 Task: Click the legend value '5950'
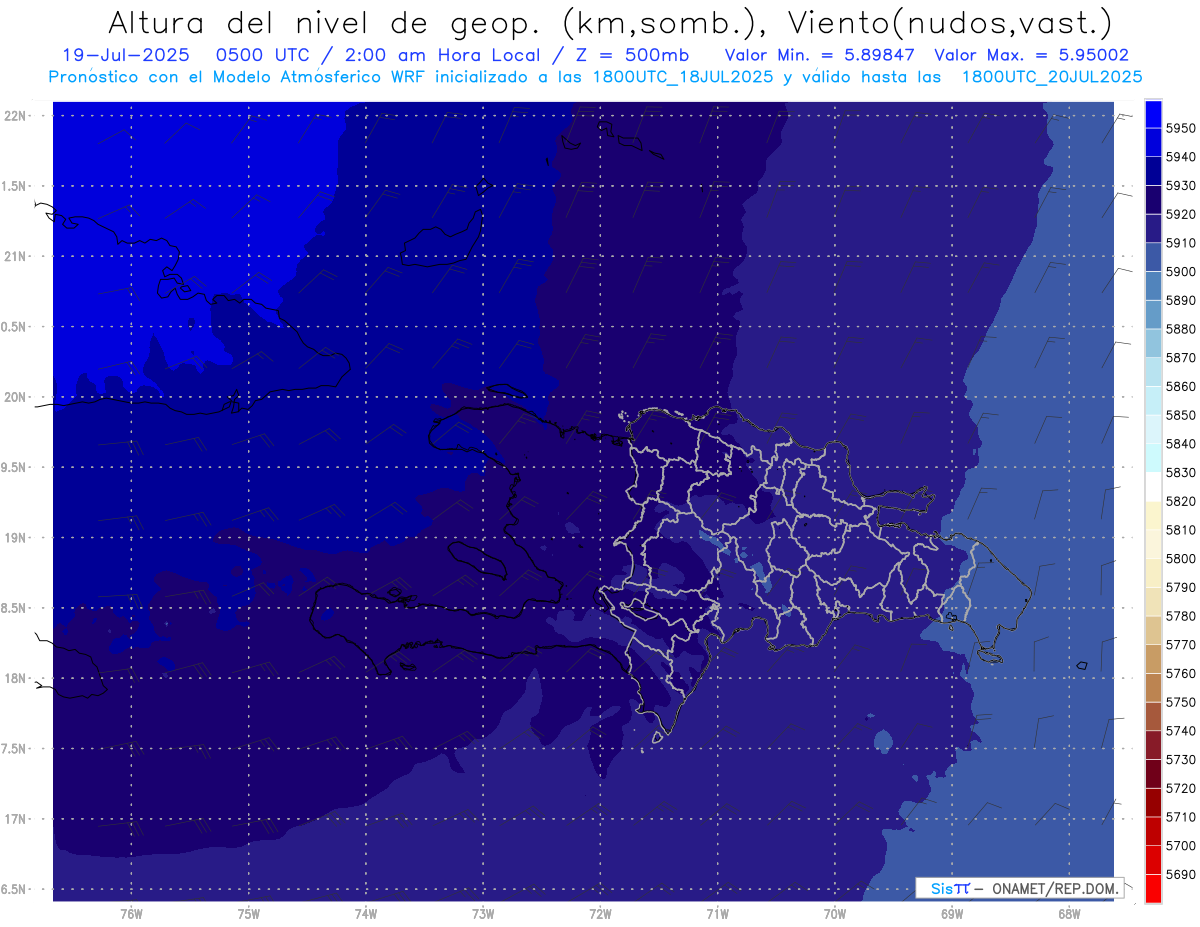pyautogui.click(x=1181, y=128)
